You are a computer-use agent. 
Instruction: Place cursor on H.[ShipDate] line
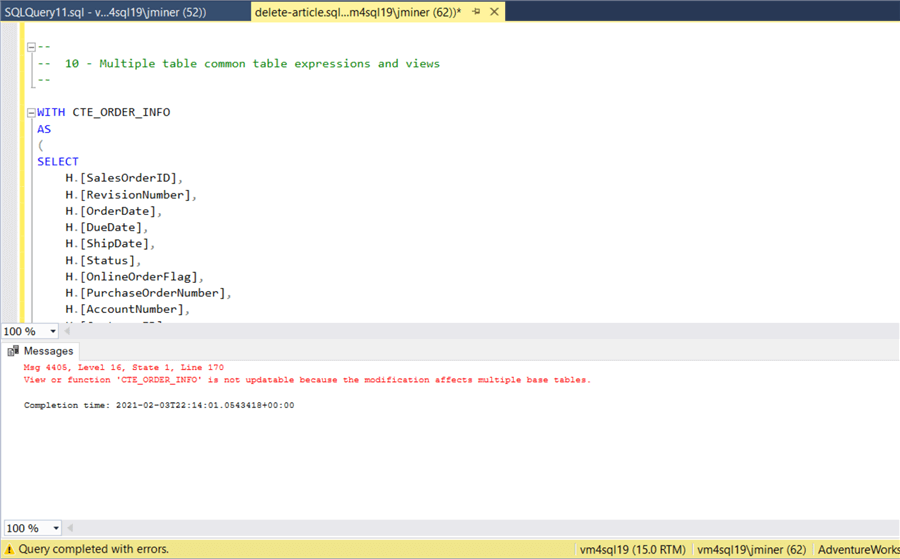(x=110, y=243)
